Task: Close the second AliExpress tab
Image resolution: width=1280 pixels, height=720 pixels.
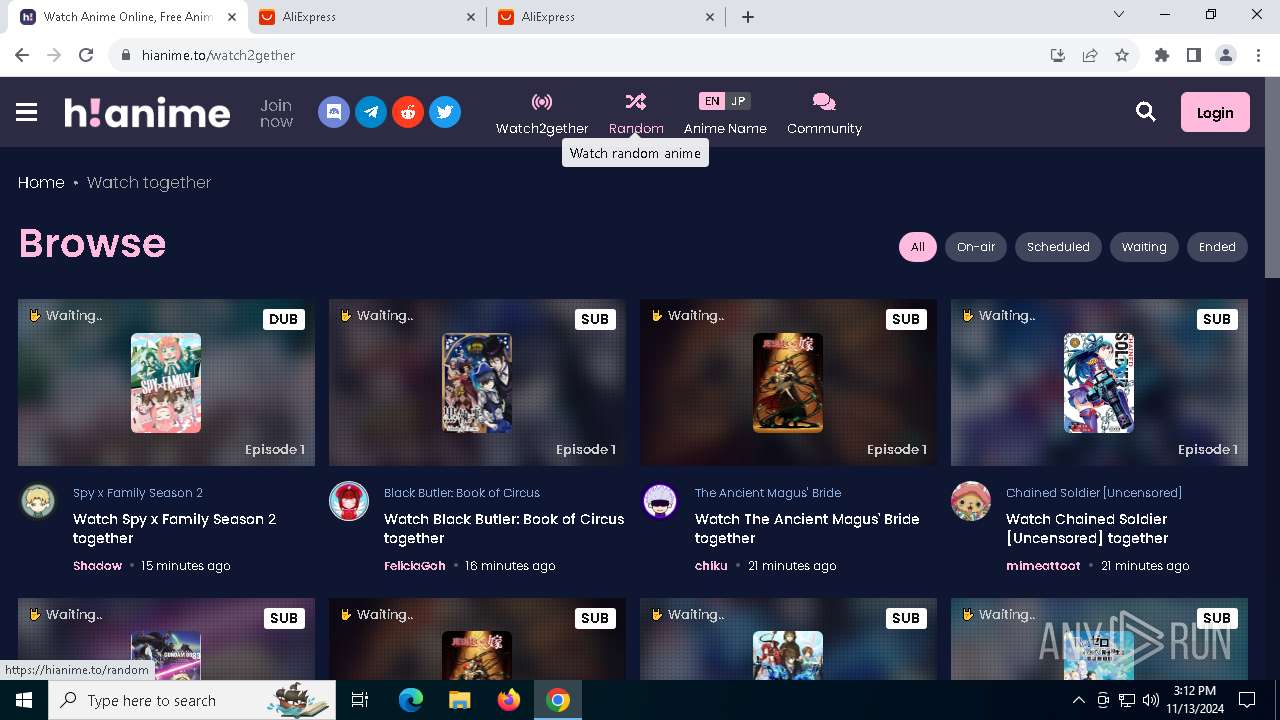Action: 711,17
